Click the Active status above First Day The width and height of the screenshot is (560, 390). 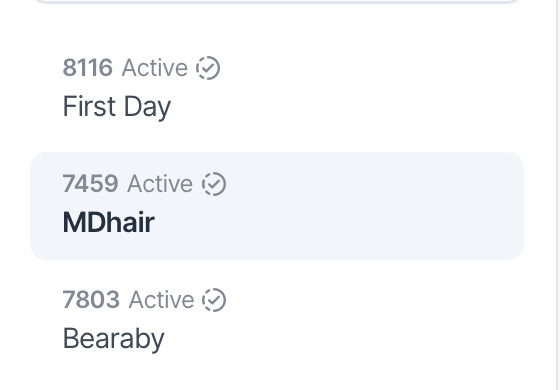pyautogui.click(x=155, y=68)
